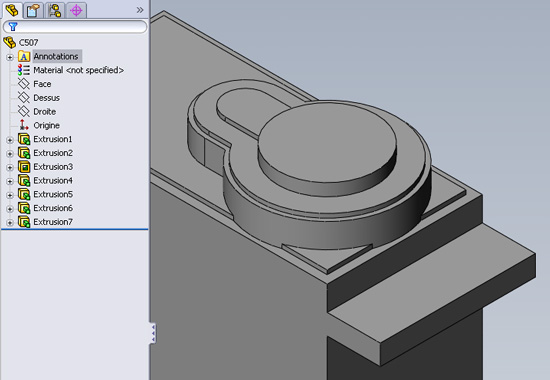This screenshot has height=380, width=550.
Task: Expand the Extrusion1 feature
Action: click(10, 140)
